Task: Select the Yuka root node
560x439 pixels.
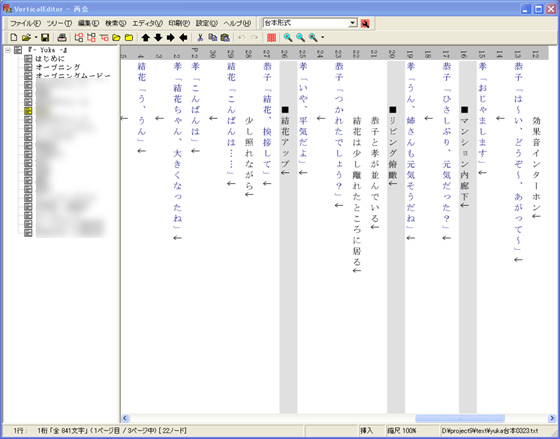Action: coord(47,50)
